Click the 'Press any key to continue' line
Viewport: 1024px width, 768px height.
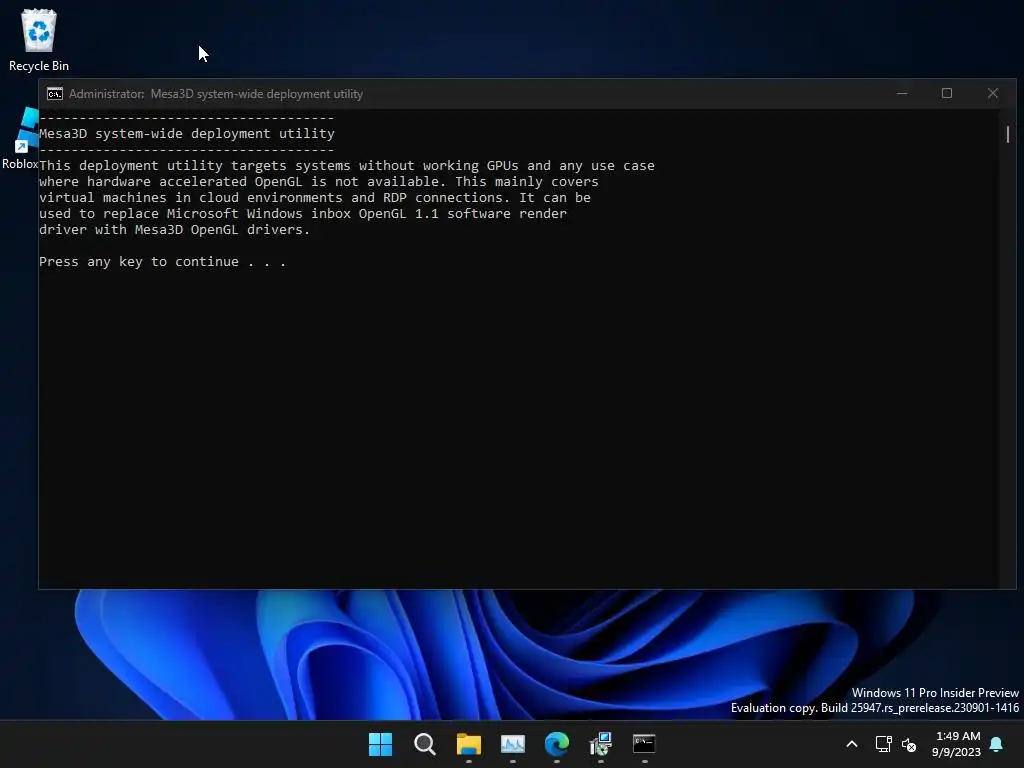click(162, 262)
